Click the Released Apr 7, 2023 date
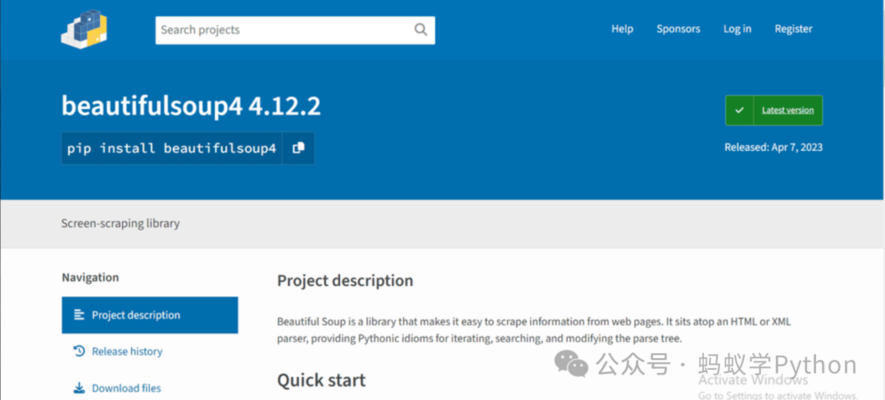This screenshot has width=885, height=400. click(x=773, y=147)
